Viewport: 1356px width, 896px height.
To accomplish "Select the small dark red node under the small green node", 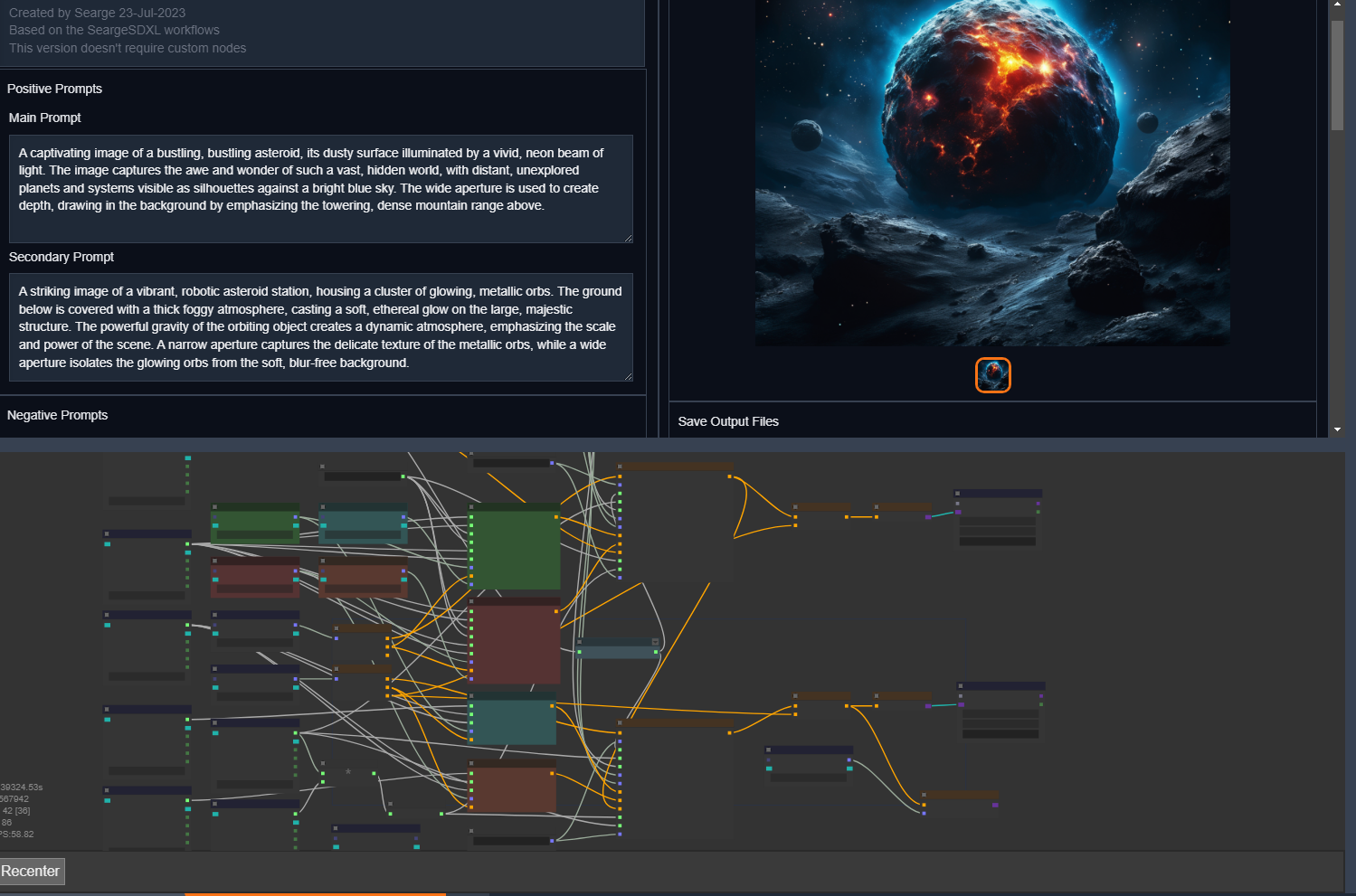I will click(x=255, y=578).
